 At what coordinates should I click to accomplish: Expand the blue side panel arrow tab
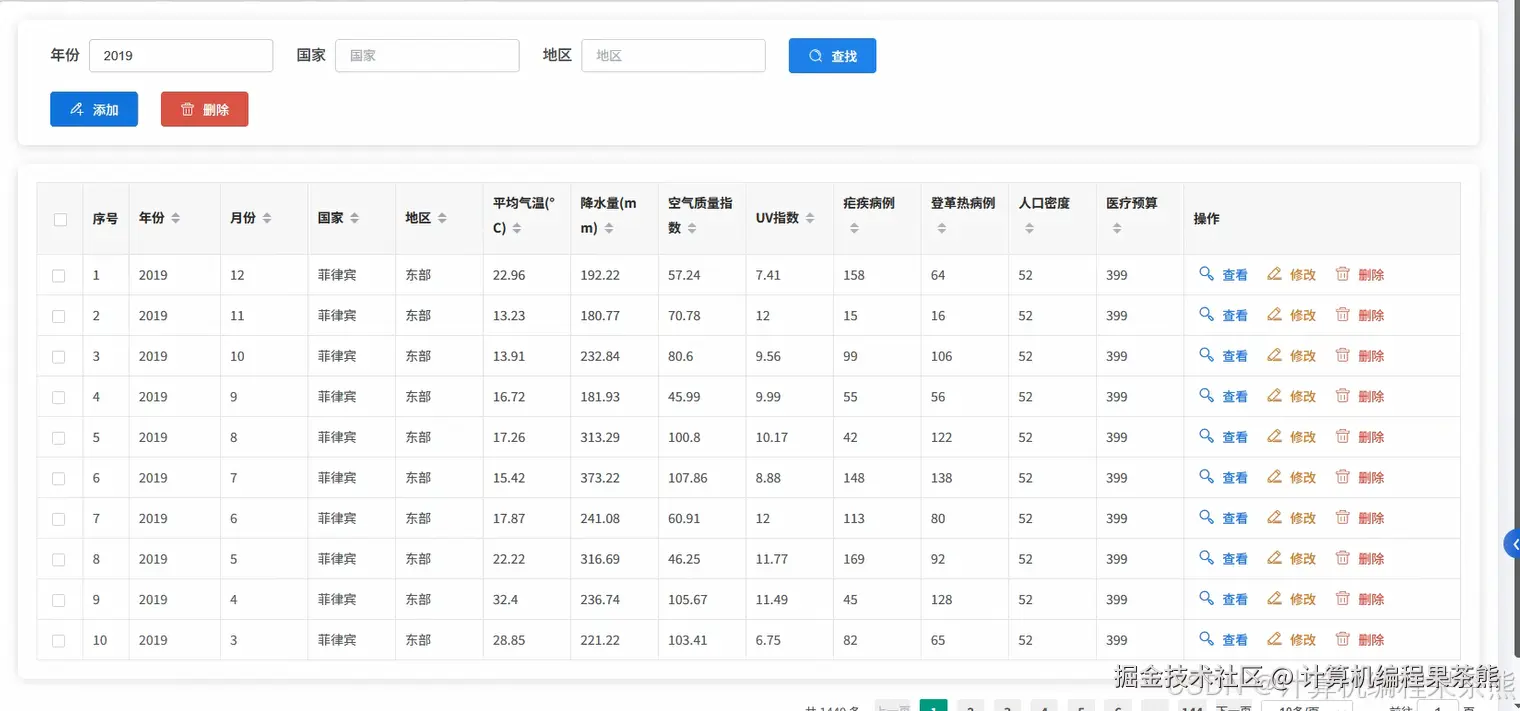point(1512,544)
